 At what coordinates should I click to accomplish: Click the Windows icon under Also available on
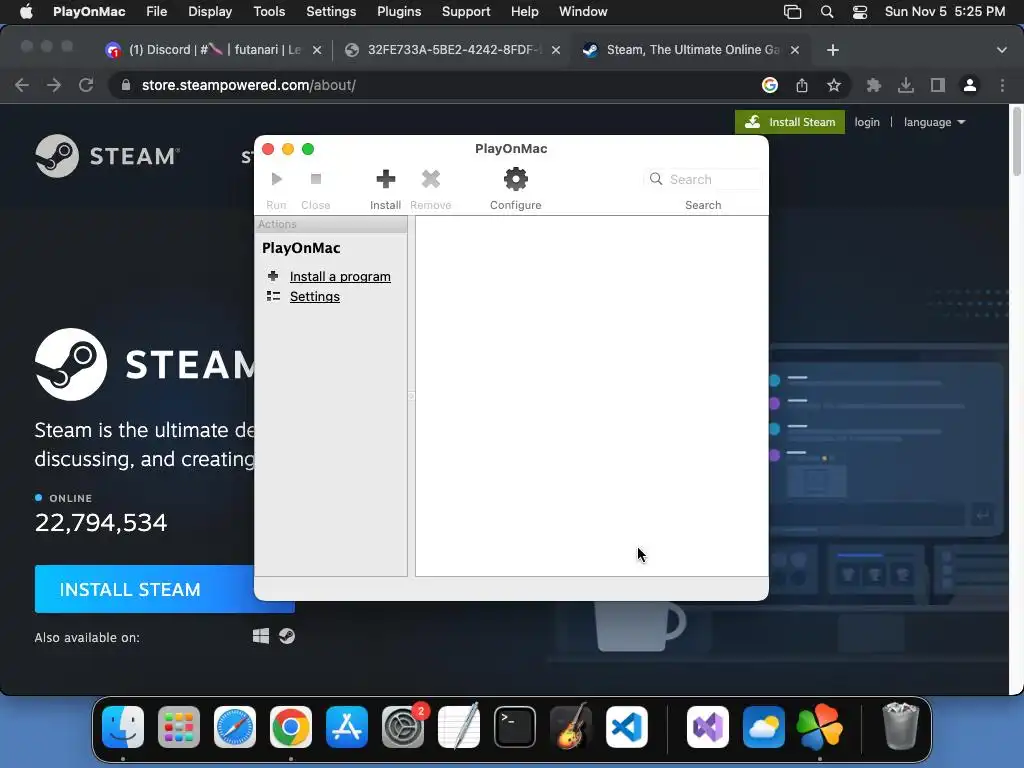261,636
